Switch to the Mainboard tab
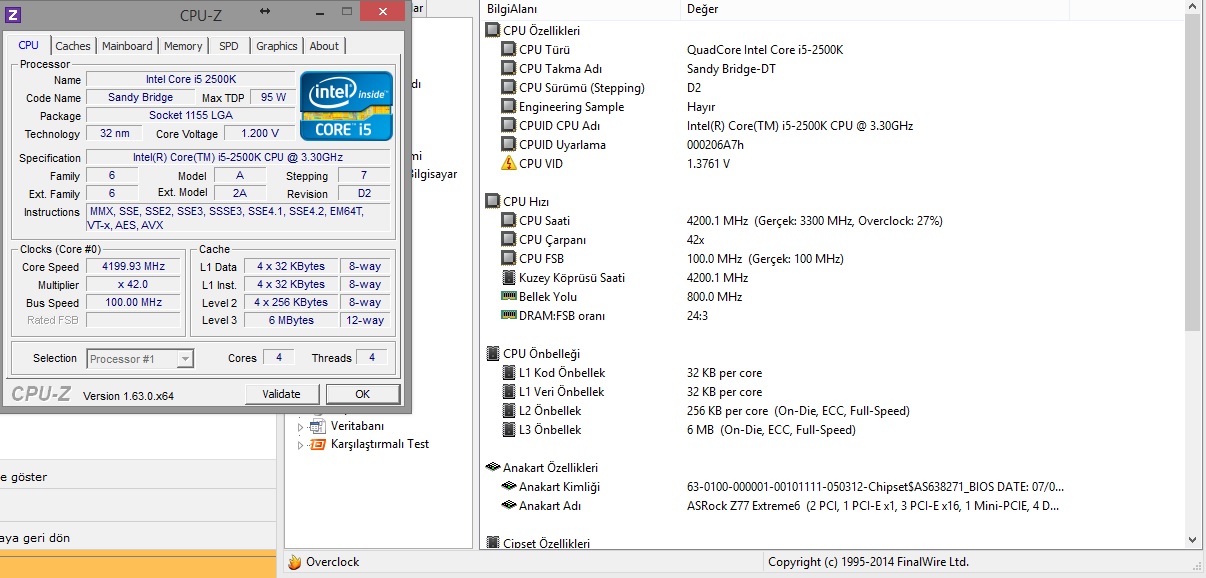 (x=127, y=46)
